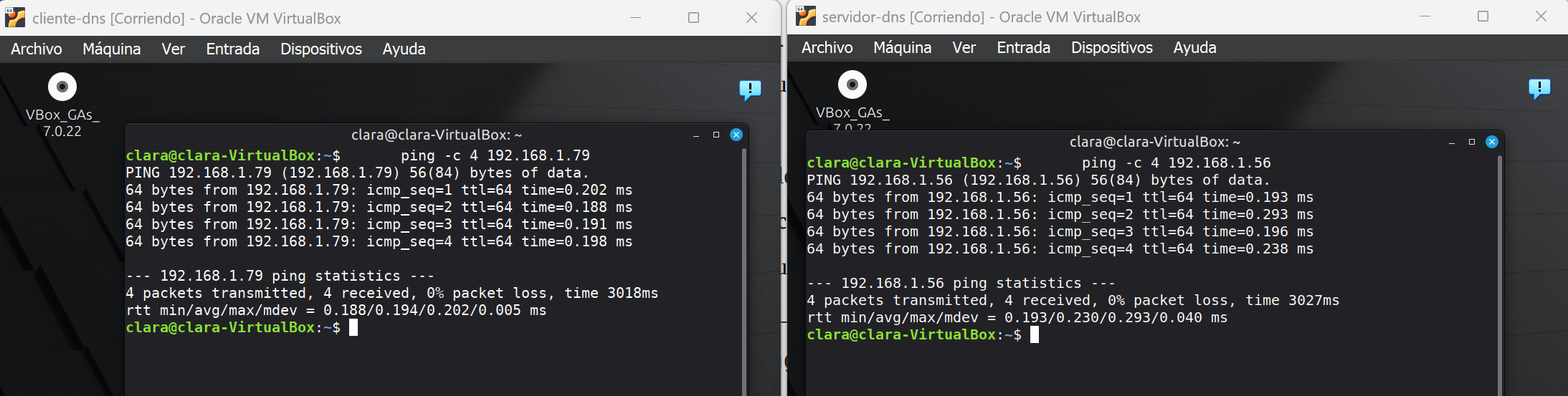Screen dimensions: 1568x396
Task: Expand Ver menu in servidor-dns window
Action: tap(964, 47)
